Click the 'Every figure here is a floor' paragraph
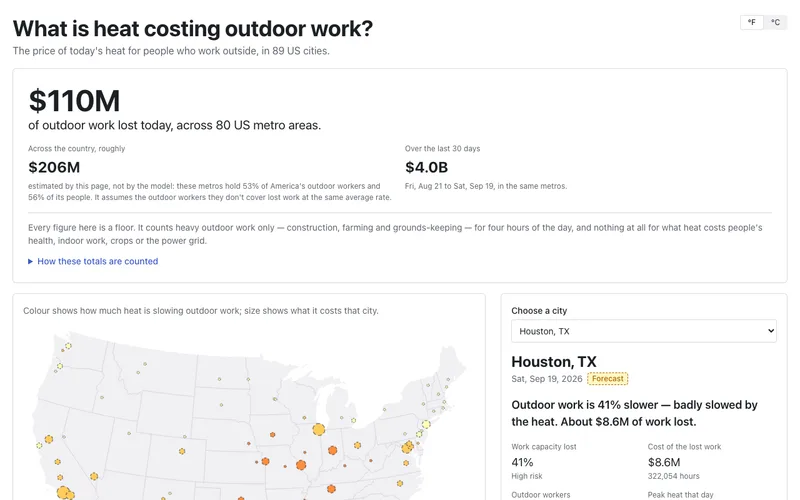Image resolution: width=800 pixels, height=500 pixels. [395, 234]
